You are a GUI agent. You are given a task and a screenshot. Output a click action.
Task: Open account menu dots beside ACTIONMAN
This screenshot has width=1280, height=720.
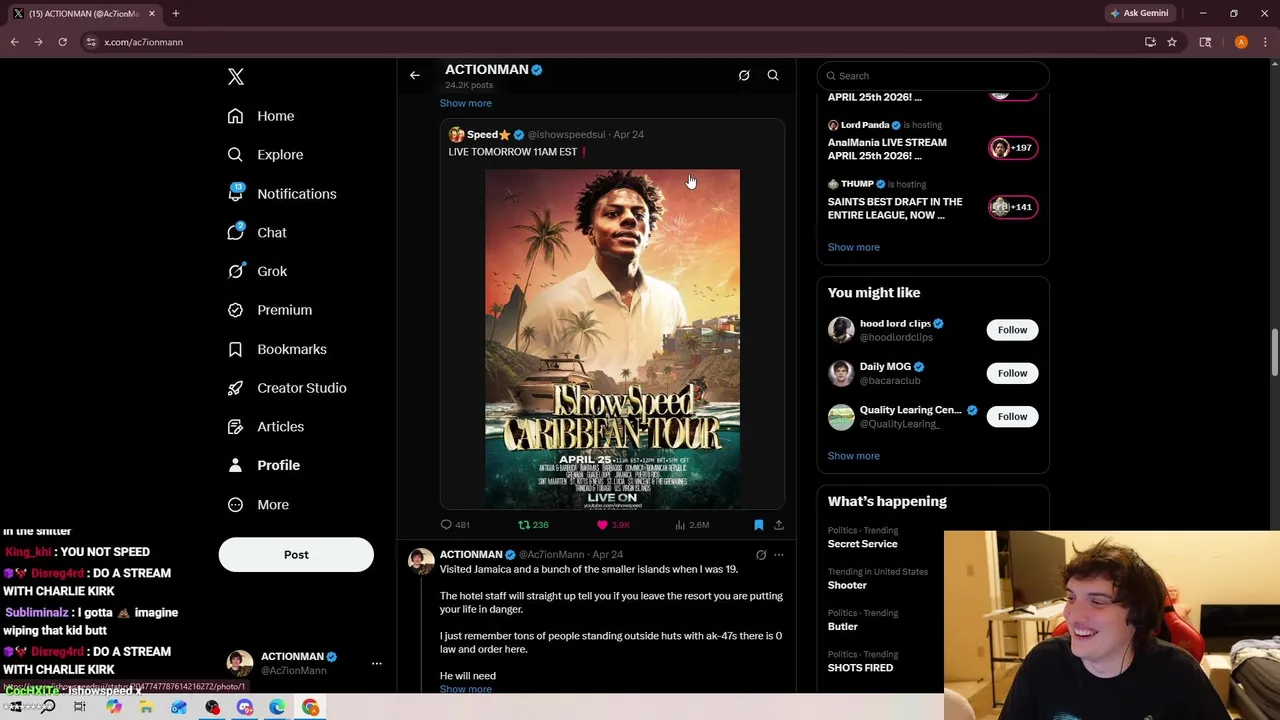coord(376,663)
